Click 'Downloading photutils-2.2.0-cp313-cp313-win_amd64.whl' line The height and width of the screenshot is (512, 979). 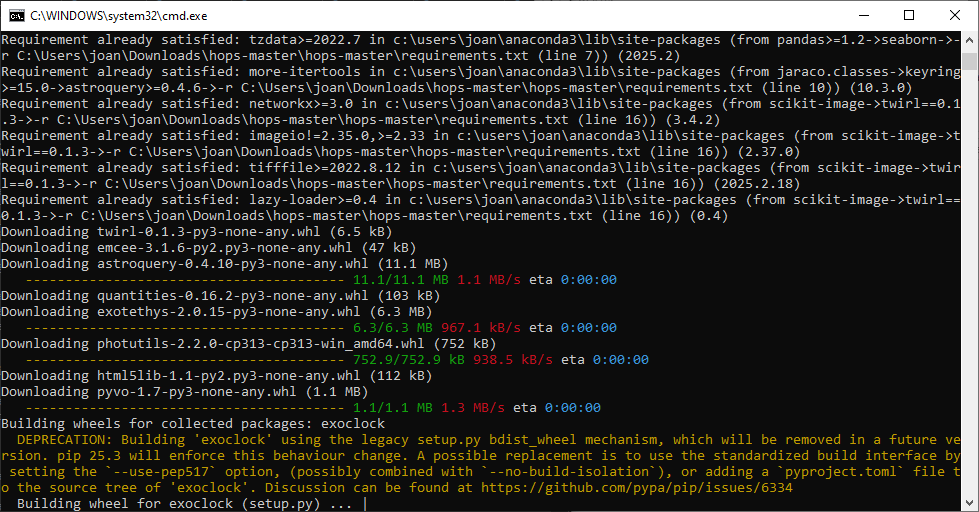coord(248,344)
